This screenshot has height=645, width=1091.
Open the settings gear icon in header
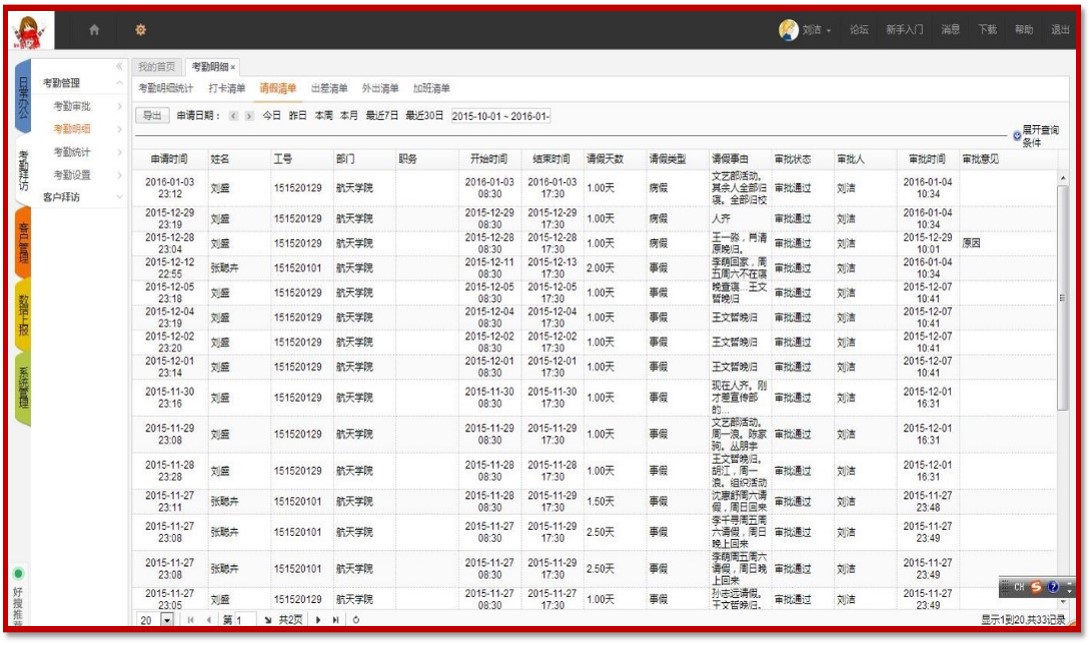click(x=141, y=30)
